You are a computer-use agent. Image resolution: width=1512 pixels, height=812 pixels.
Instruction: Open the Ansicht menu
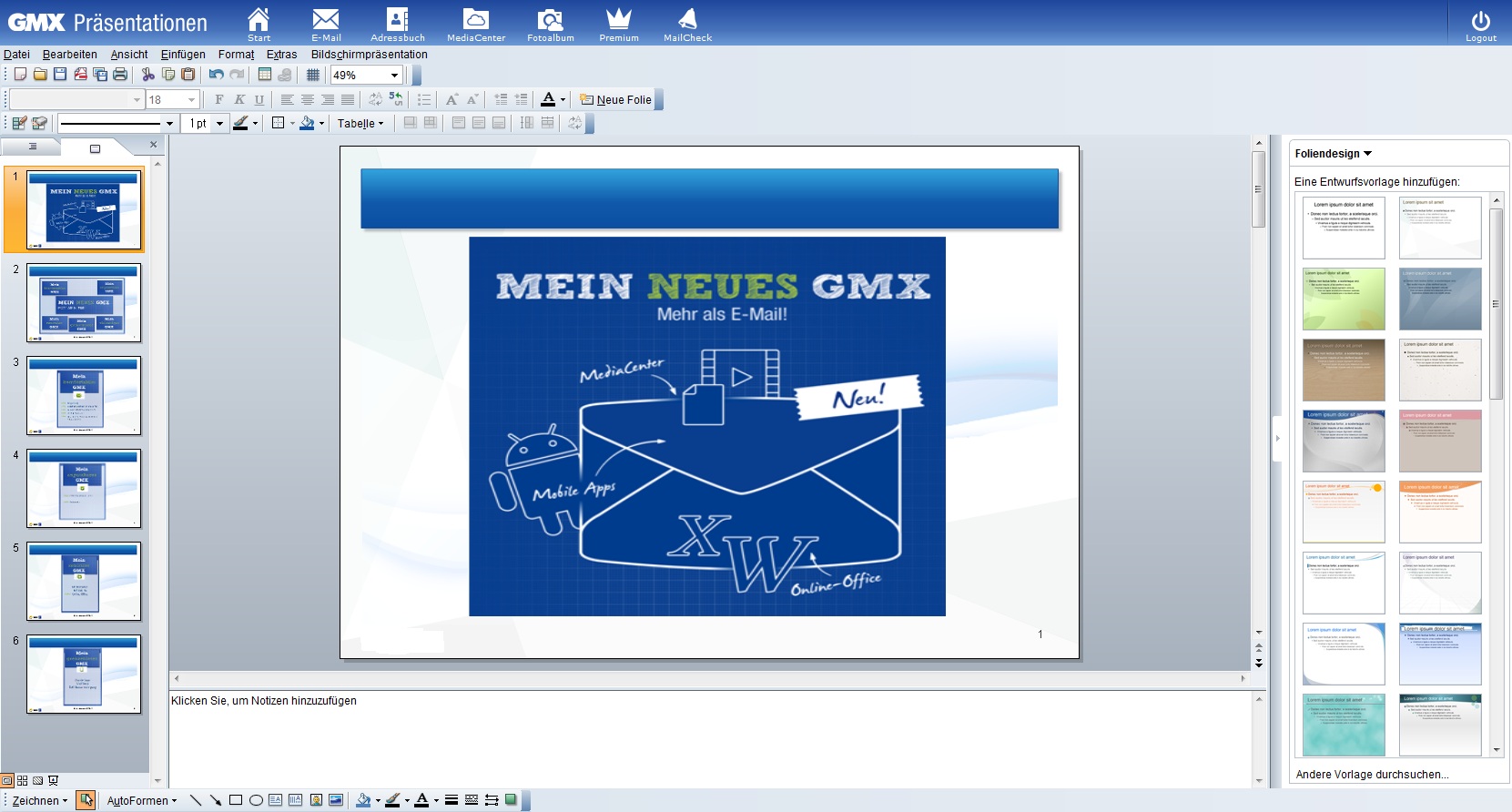129,55
